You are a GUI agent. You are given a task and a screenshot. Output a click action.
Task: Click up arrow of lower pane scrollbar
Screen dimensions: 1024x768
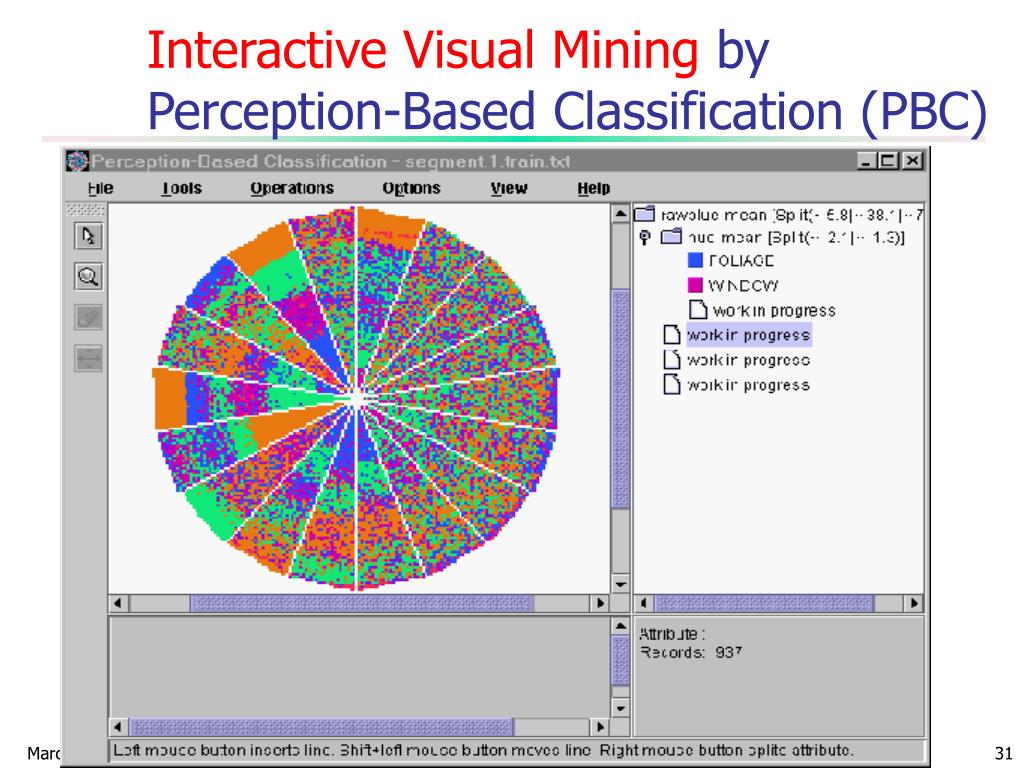(x=620, y=626)
